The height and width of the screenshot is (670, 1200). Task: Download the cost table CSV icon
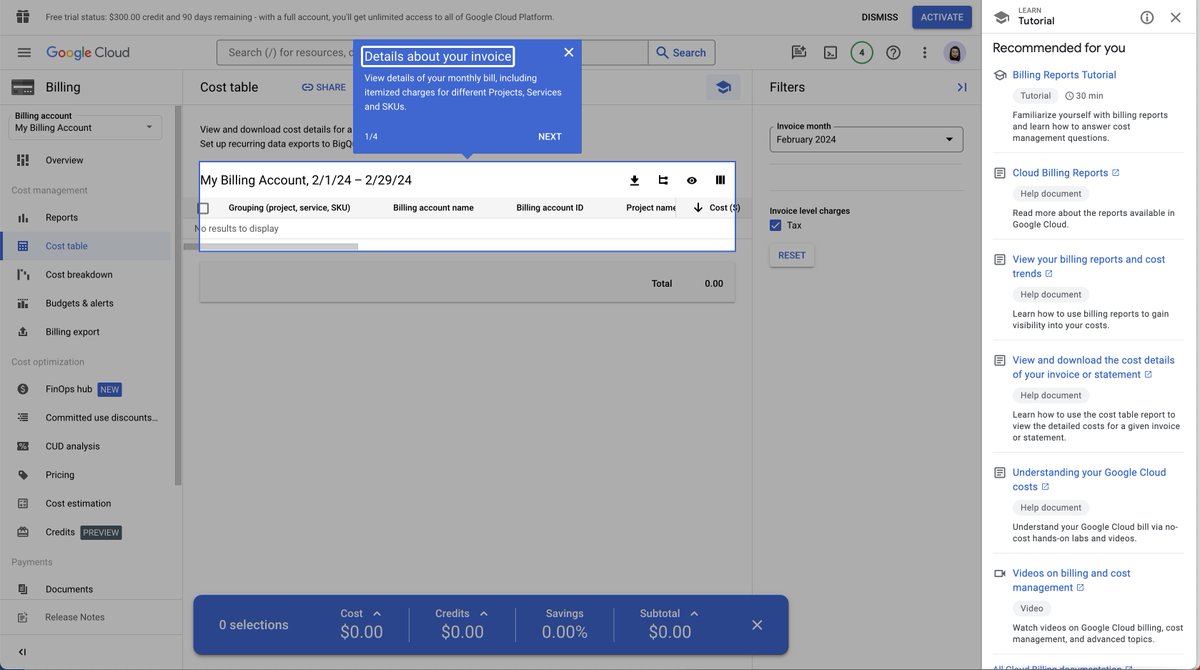(x=634, y=180)
